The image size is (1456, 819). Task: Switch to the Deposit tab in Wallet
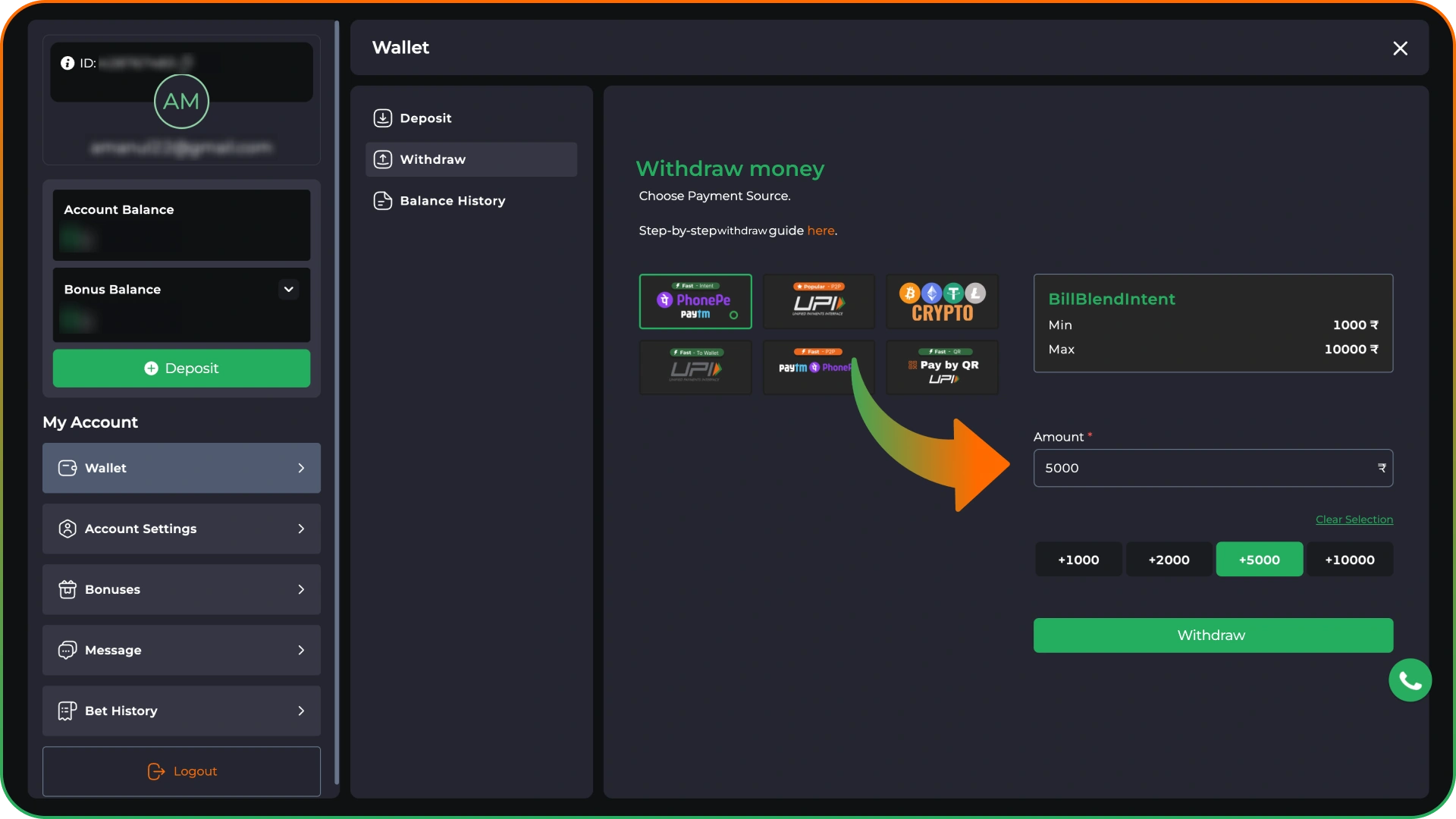point(471,118)
